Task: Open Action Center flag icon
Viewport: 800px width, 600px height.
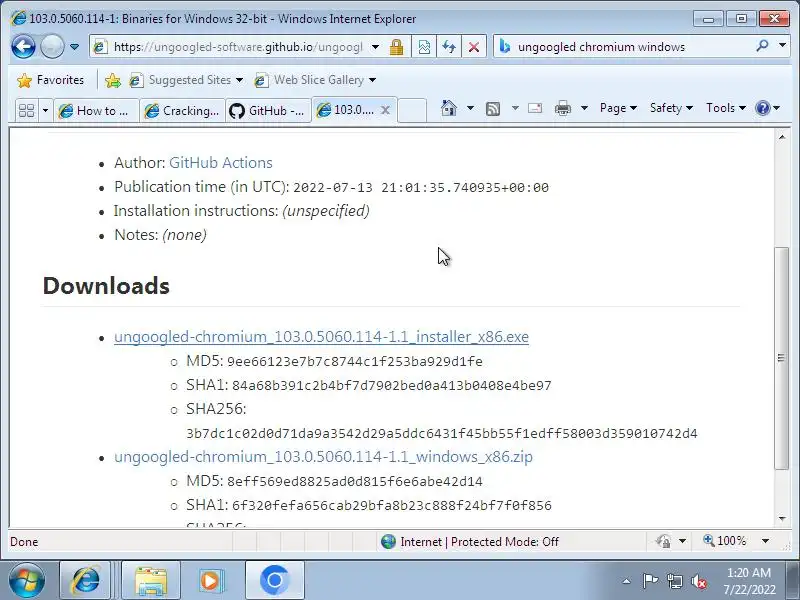Action: [x=650, y=581]
